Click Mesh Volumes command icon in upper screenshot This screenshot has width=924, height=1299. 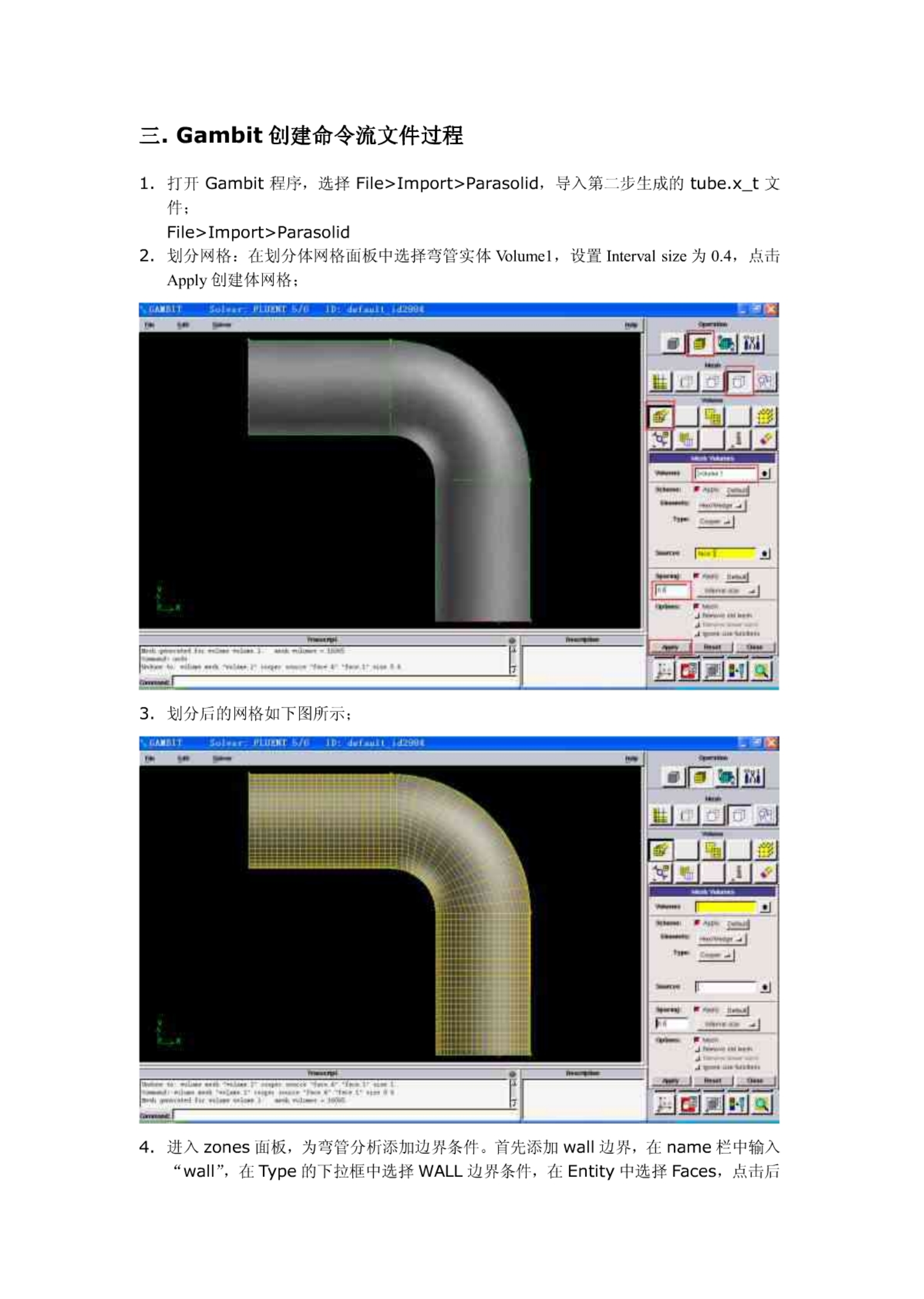pyautogui.click(x=660, y=416)
